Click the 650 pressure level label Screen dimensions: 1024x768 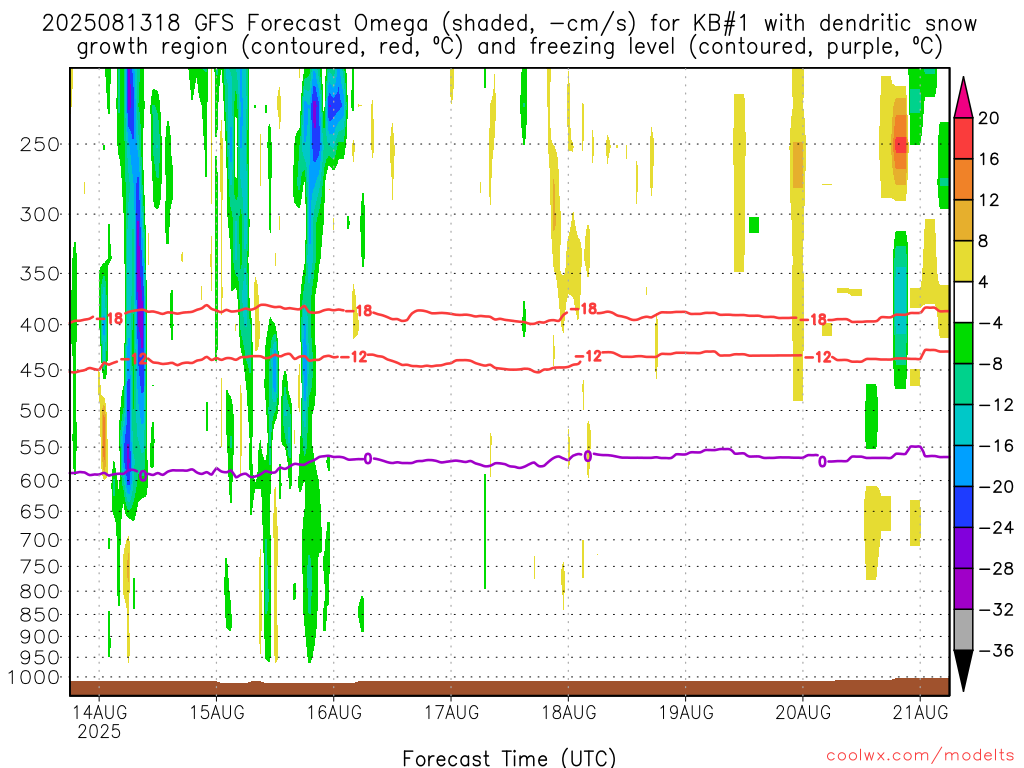point(40,511)
